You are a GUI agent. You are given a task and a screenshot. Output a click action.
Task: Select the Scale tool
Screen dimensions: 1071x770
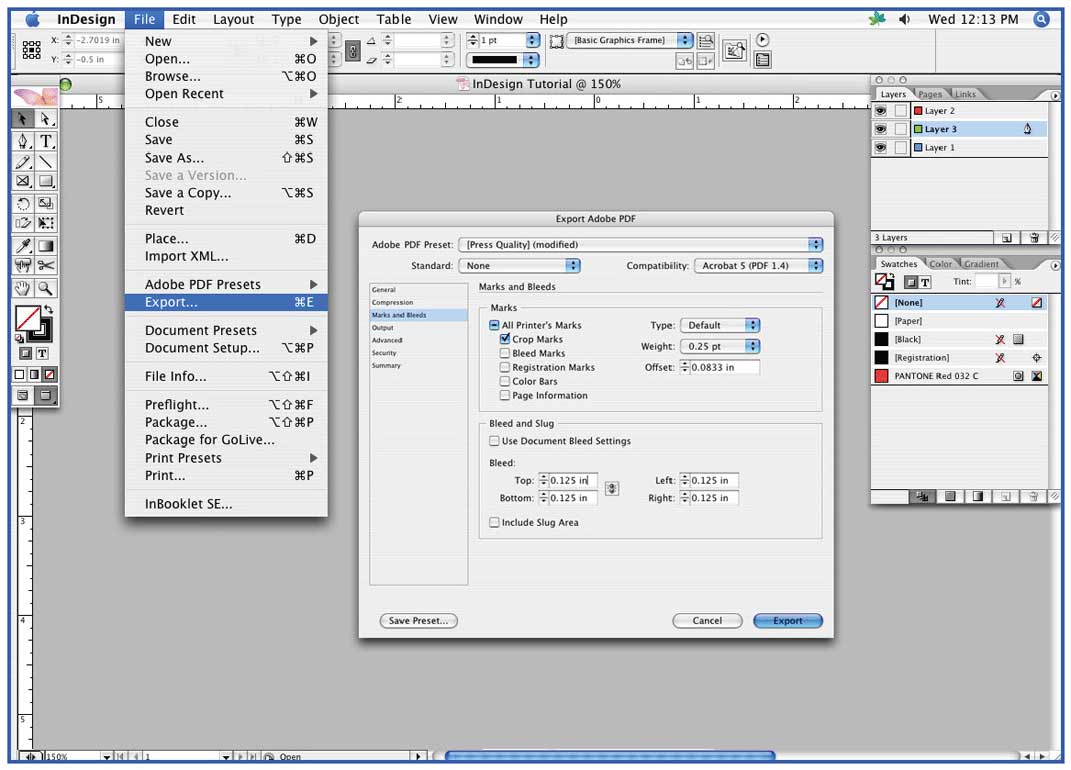pos(46,204)
